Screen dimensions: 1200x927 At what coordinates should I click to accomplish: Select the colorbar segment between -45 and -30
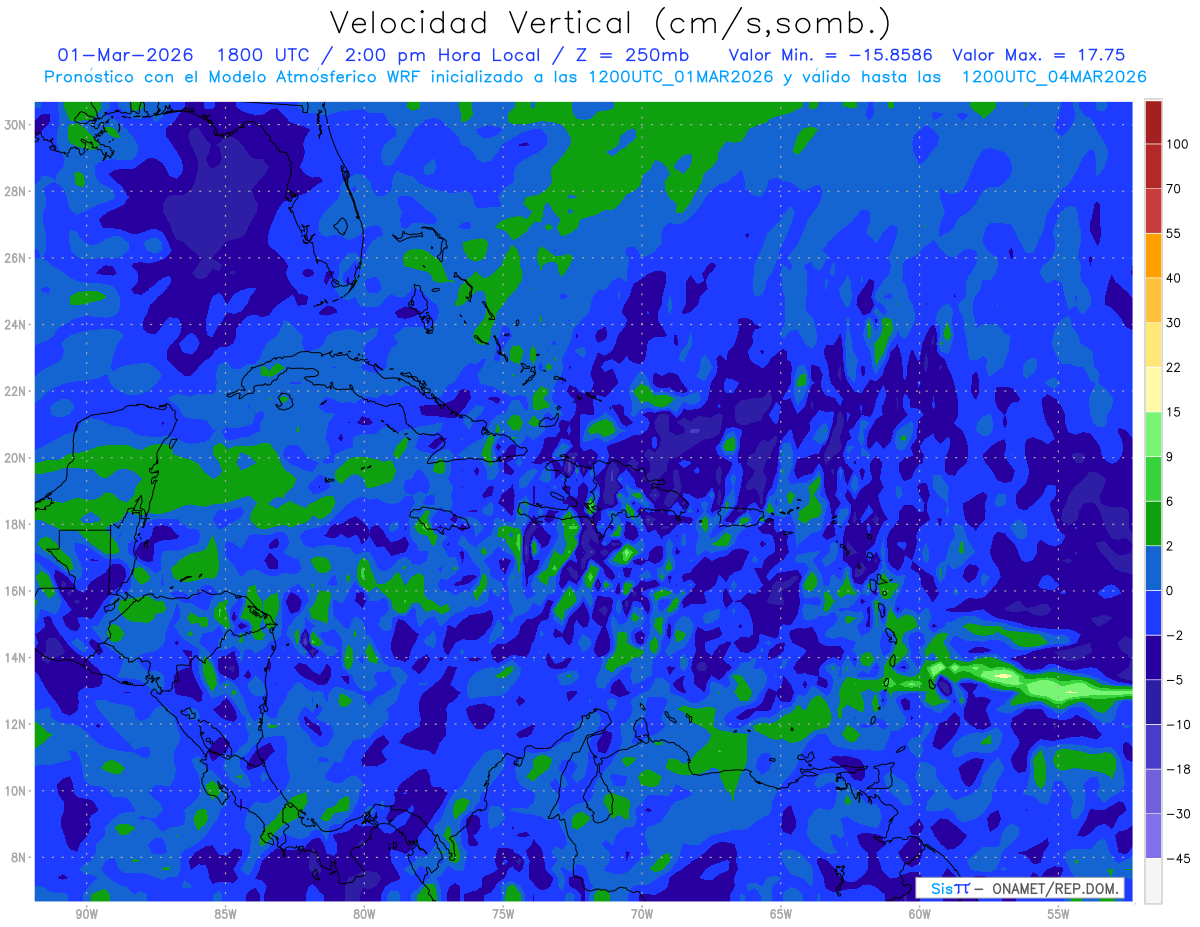1153,836
